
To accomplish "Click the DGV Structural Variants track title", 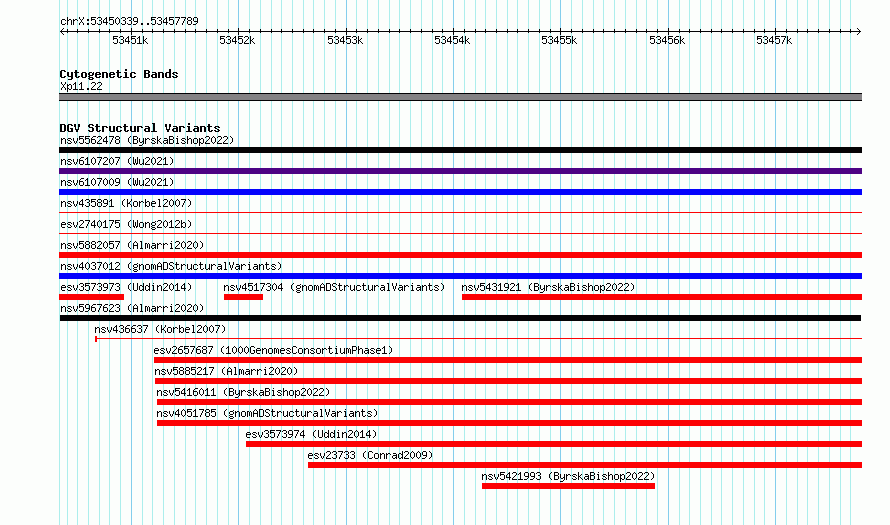I will coord(140,128).
